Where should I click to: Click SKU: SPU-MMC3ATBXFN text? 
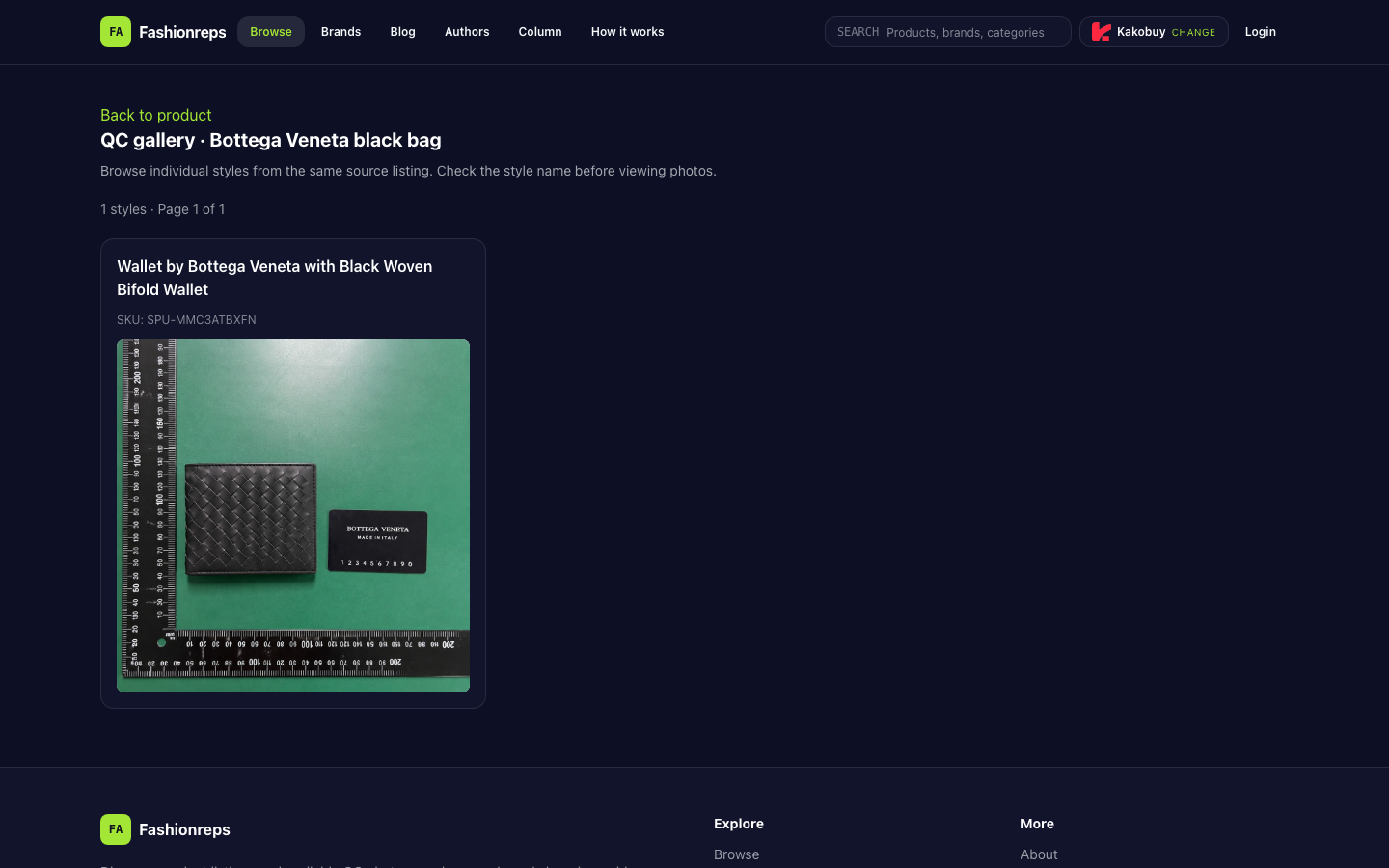(186, 320)
